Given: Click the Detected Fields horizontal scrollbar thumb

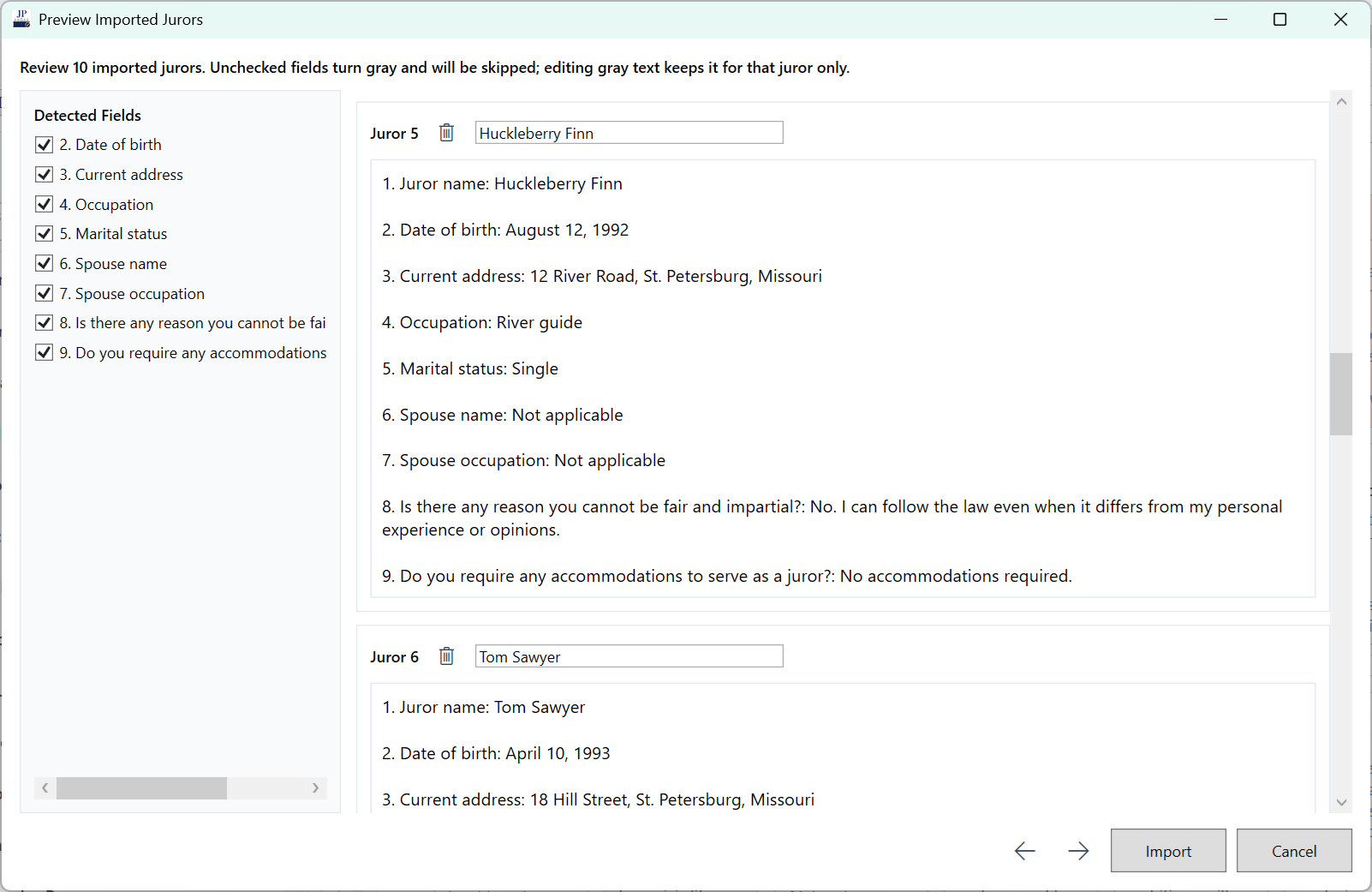Looking at the screenshot, I should tap(141, 787).
